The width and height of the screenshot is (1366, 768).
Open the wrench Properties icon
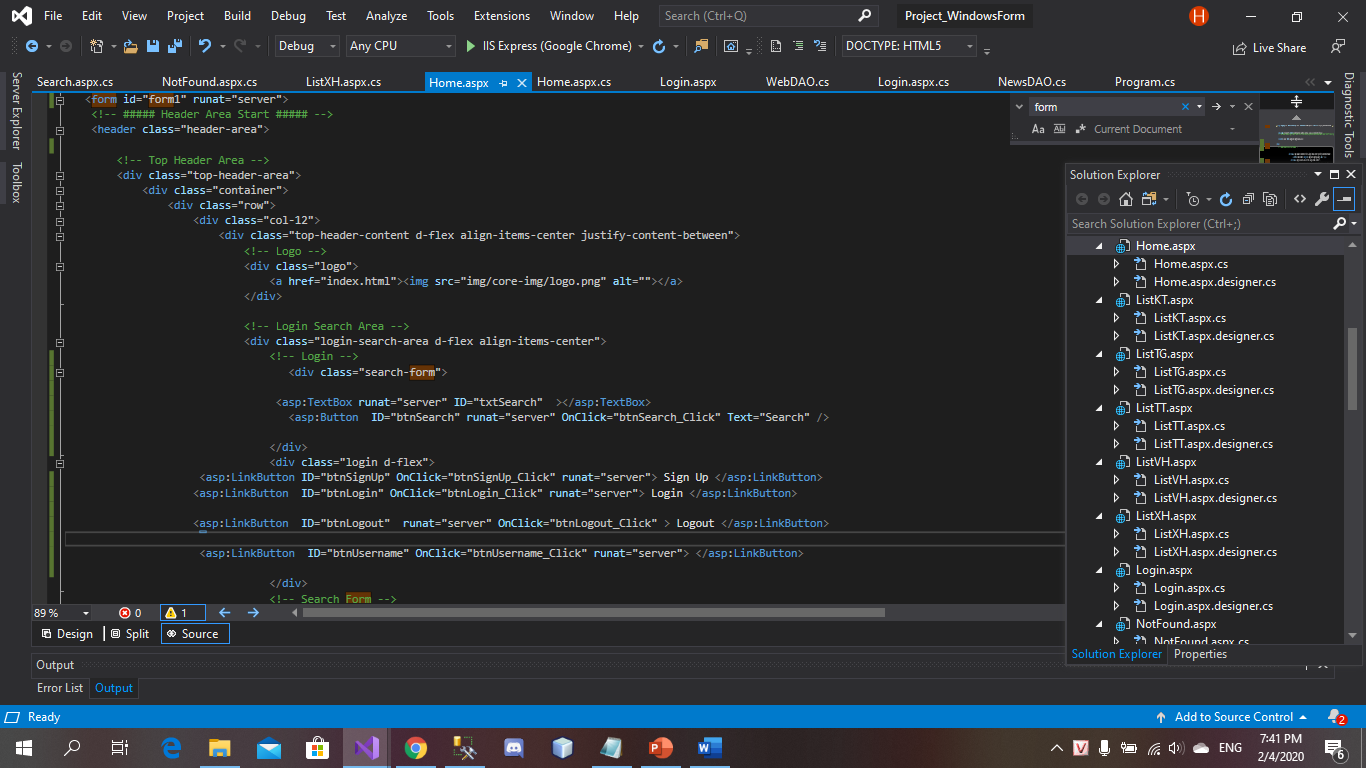coord(1321,199)
